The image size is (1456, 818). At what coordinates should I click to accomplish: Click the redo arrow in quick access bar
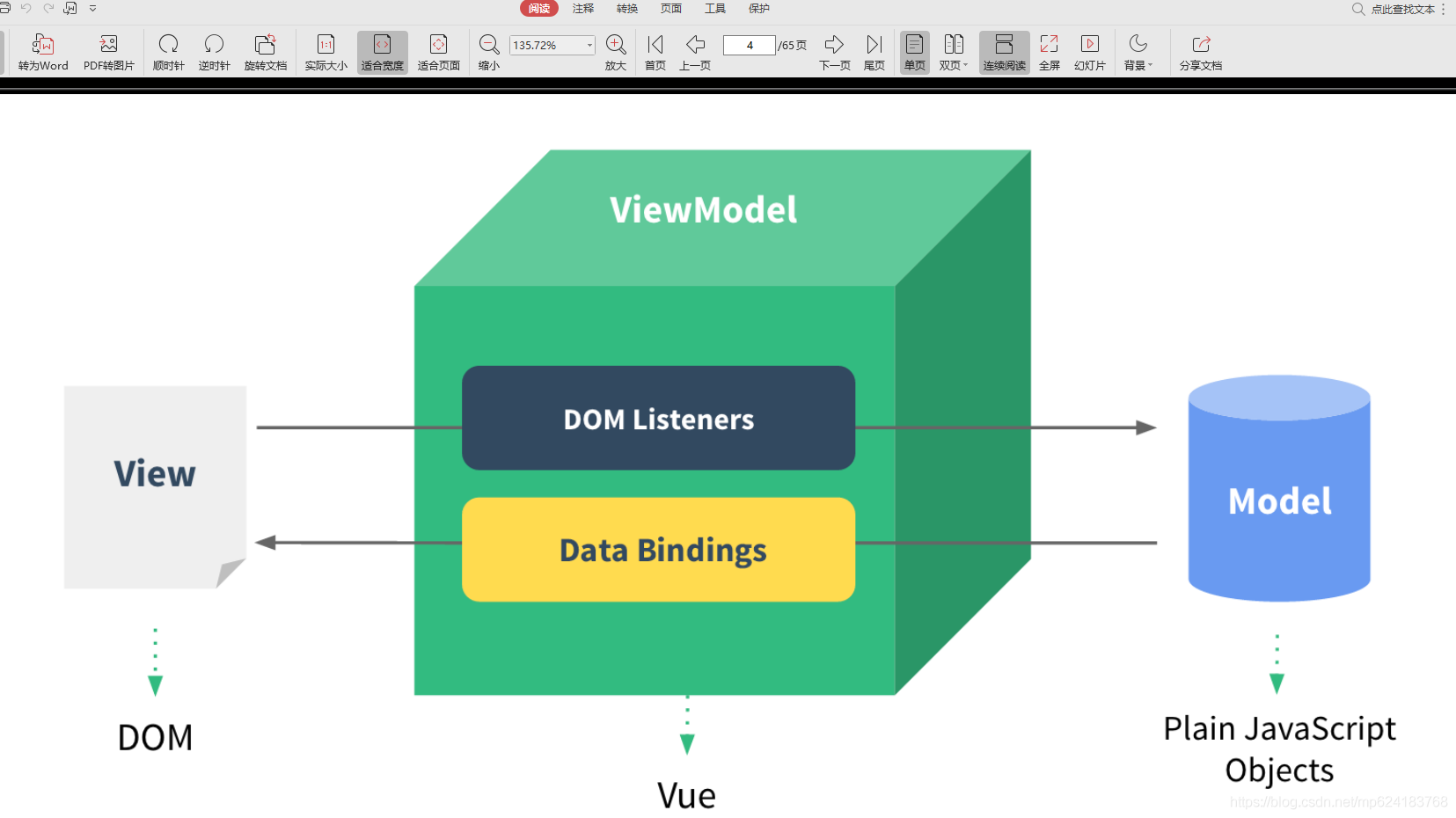click(48, 8)
